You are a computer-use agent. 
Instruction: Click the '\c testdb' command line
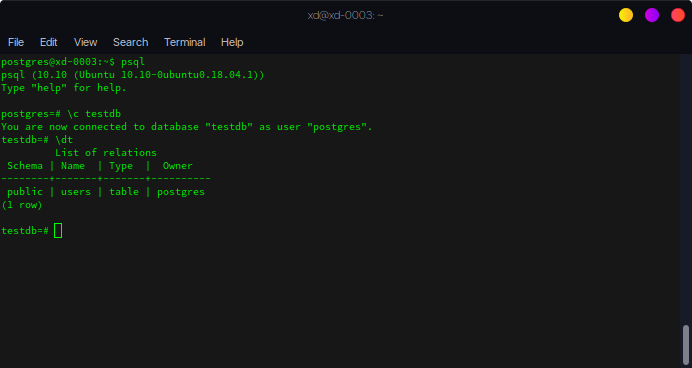pyautogui.click(x=61, y=114)
